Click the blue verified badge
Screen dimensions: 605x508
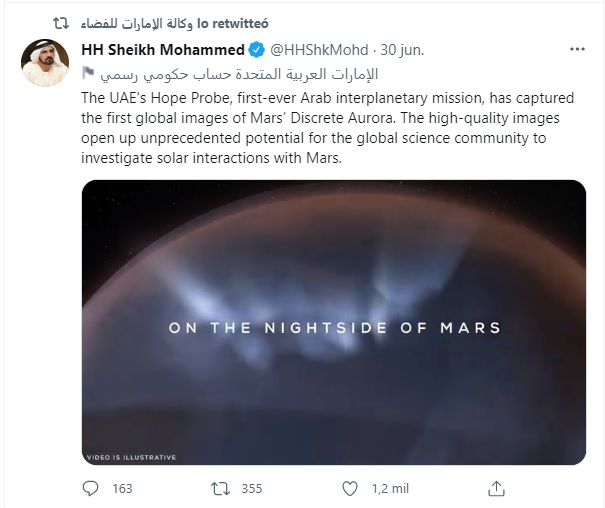coord(255,51)
